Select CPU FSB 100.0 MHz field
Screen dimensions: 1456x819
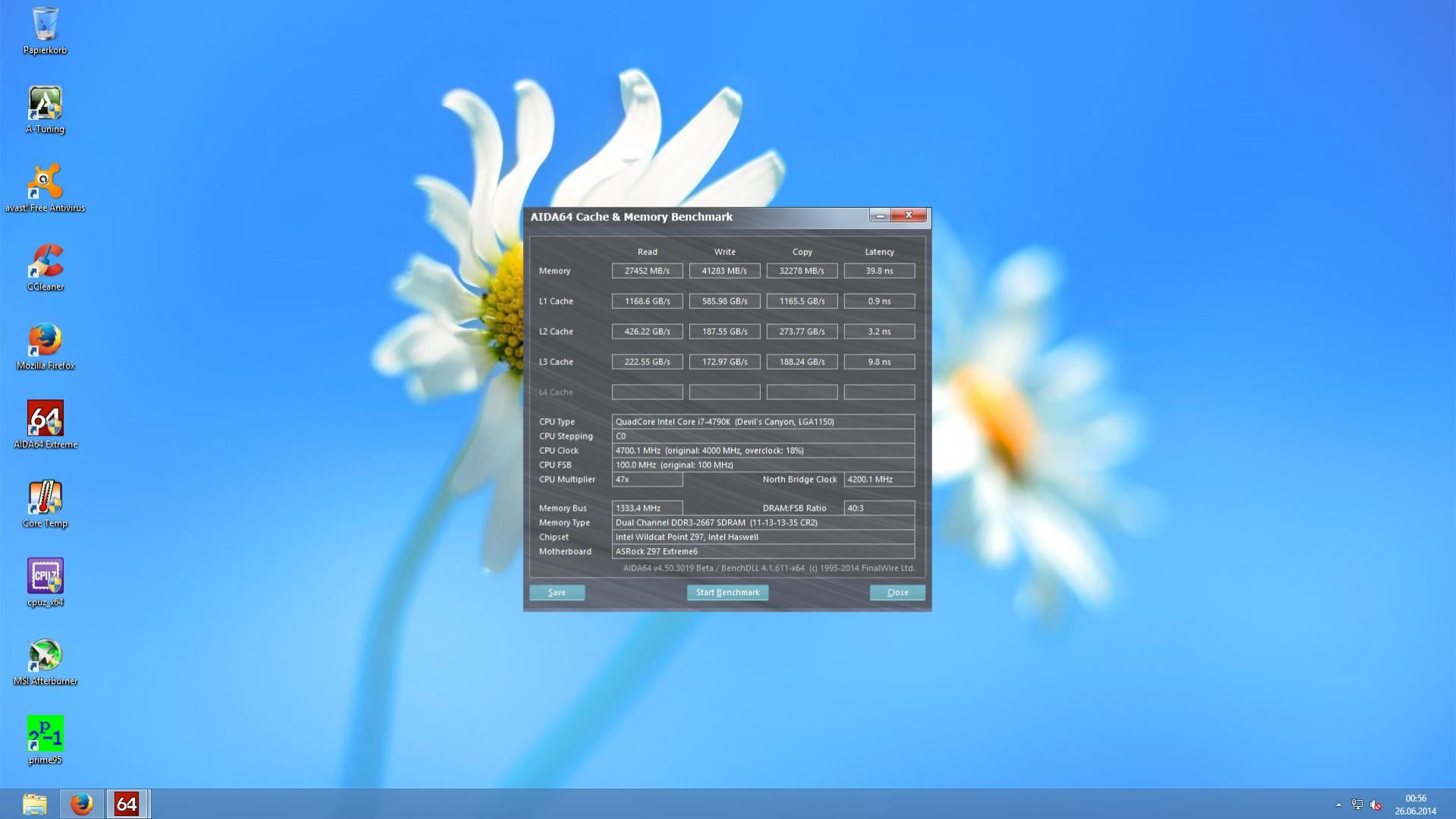pos(763,465)
